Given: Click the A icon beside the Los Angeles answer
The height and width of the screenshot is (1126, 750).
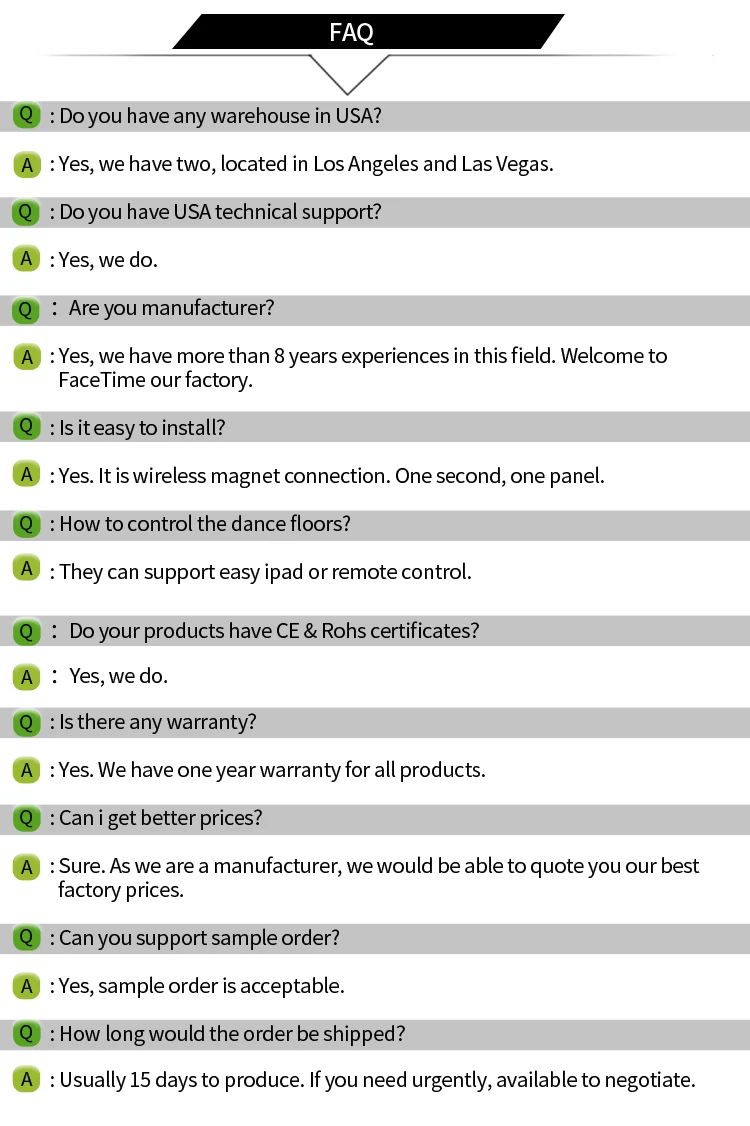Looking at the screenshot, I should pyautogui.click(x=26, y=164).
